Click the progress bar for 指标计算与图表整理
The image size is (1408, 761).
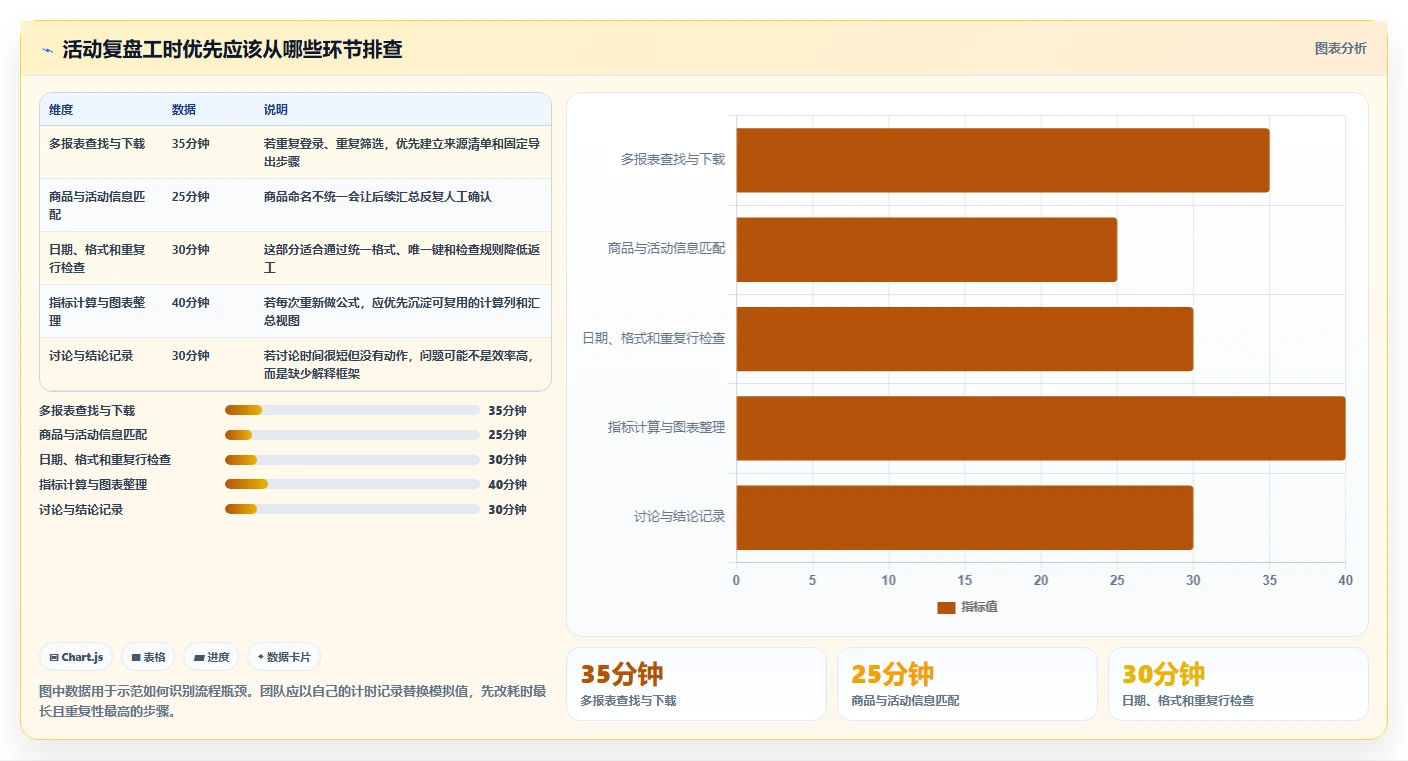tap(352, 484)
